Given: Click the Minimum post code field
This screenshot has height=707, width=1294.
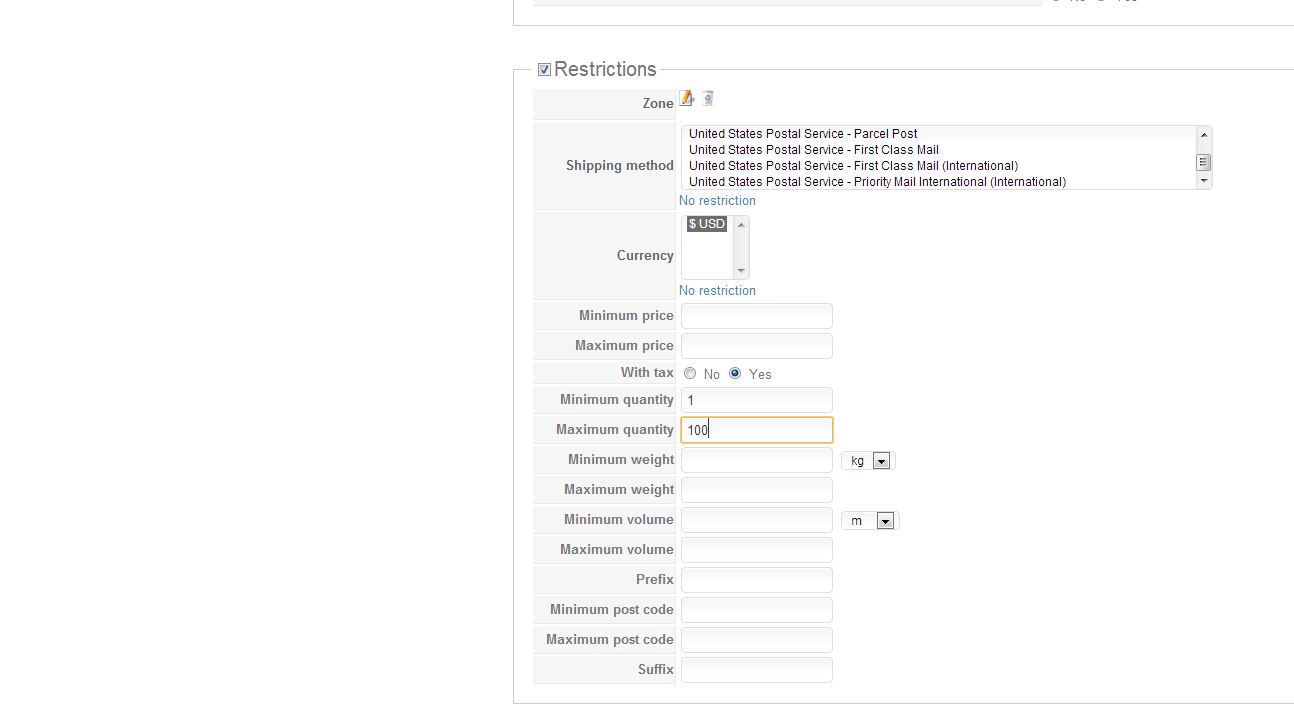Looking at the screenshot, I should tap(756, 610).
